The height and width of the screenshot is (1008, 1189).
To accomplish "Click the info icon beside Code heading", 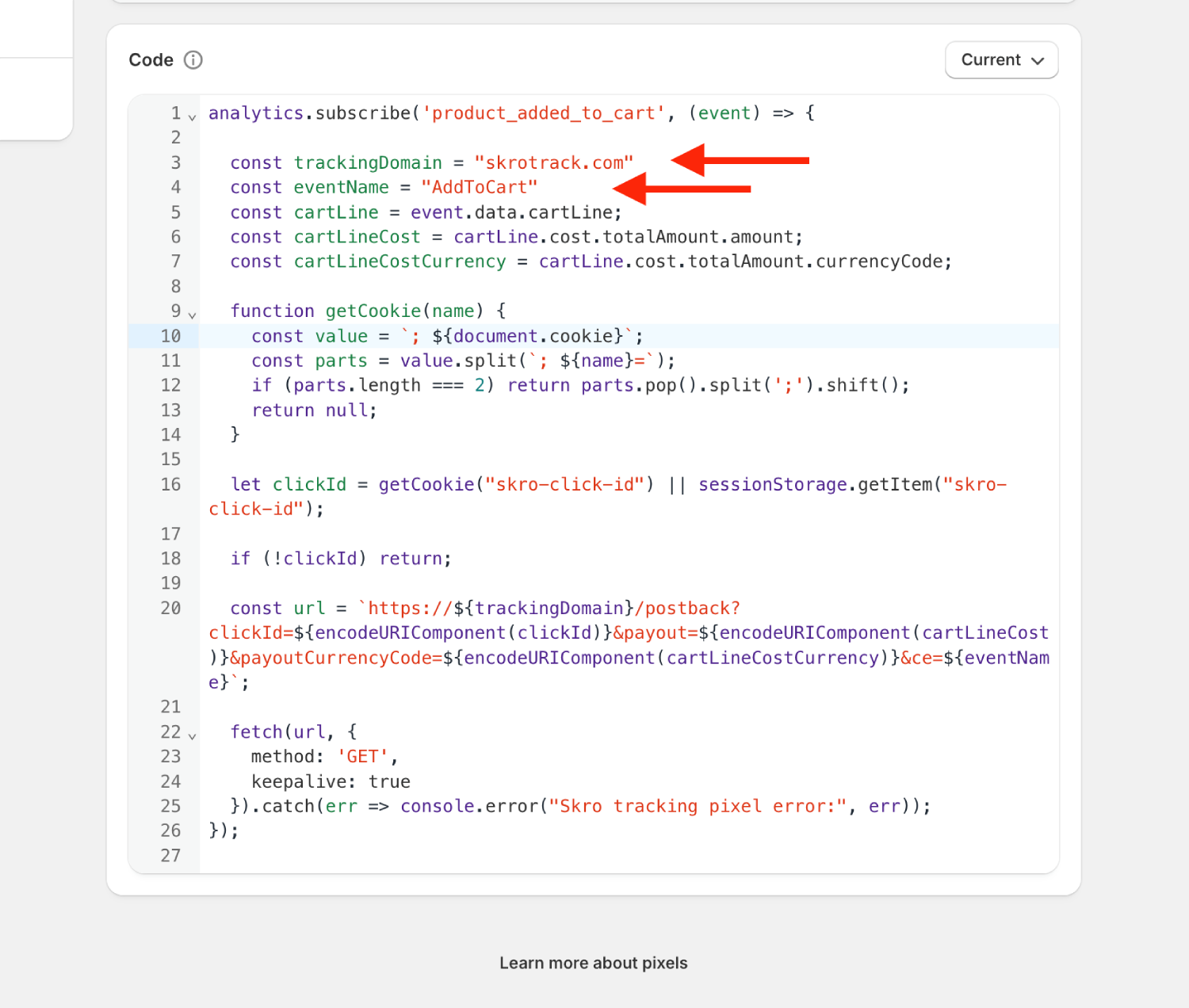I will (x=193, y=60).
